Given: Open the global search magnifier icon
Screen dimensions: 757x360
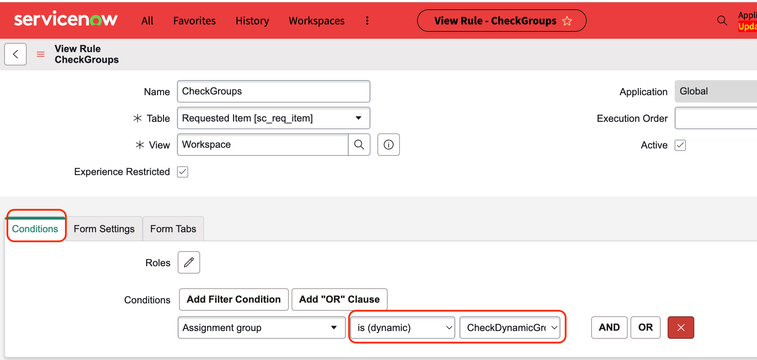Looking at the screenshot, I should click(x=722, y=20).
